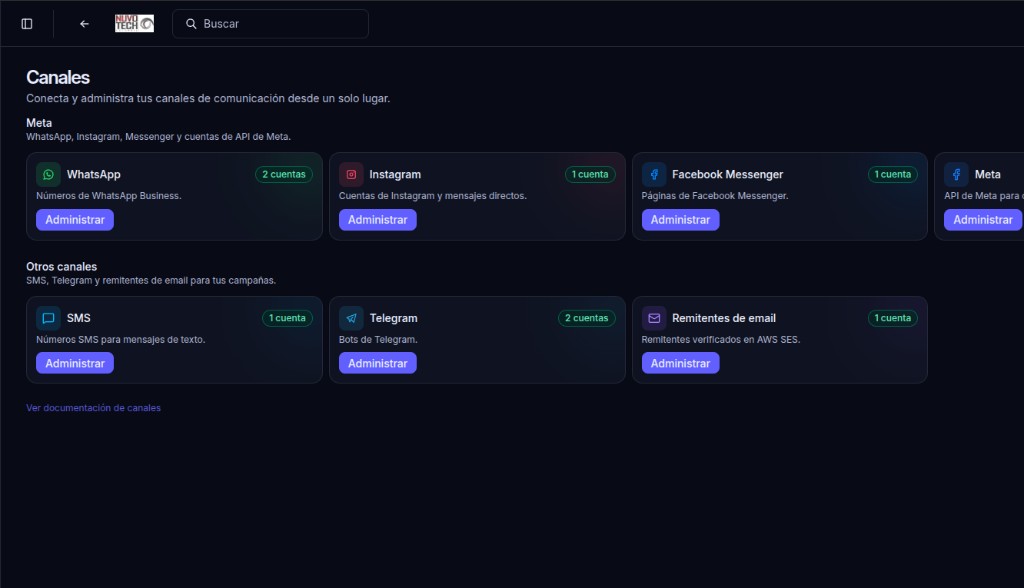Click Administrar on the Meta card
The image size is (1024, 588).
tap(983, 220)
